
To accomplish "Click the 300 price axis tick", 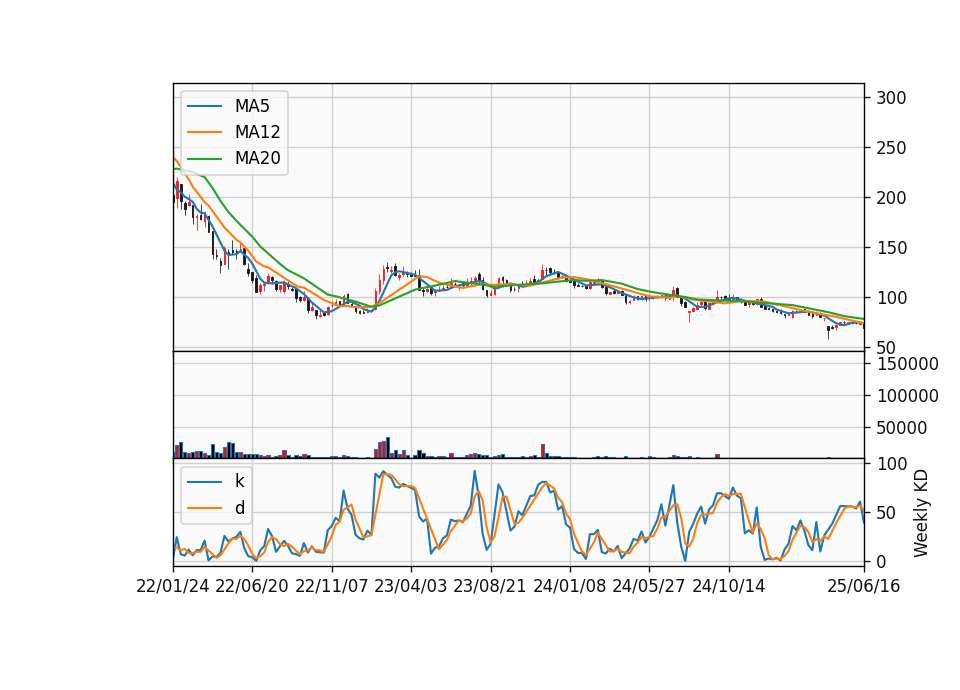I will 891,98.
